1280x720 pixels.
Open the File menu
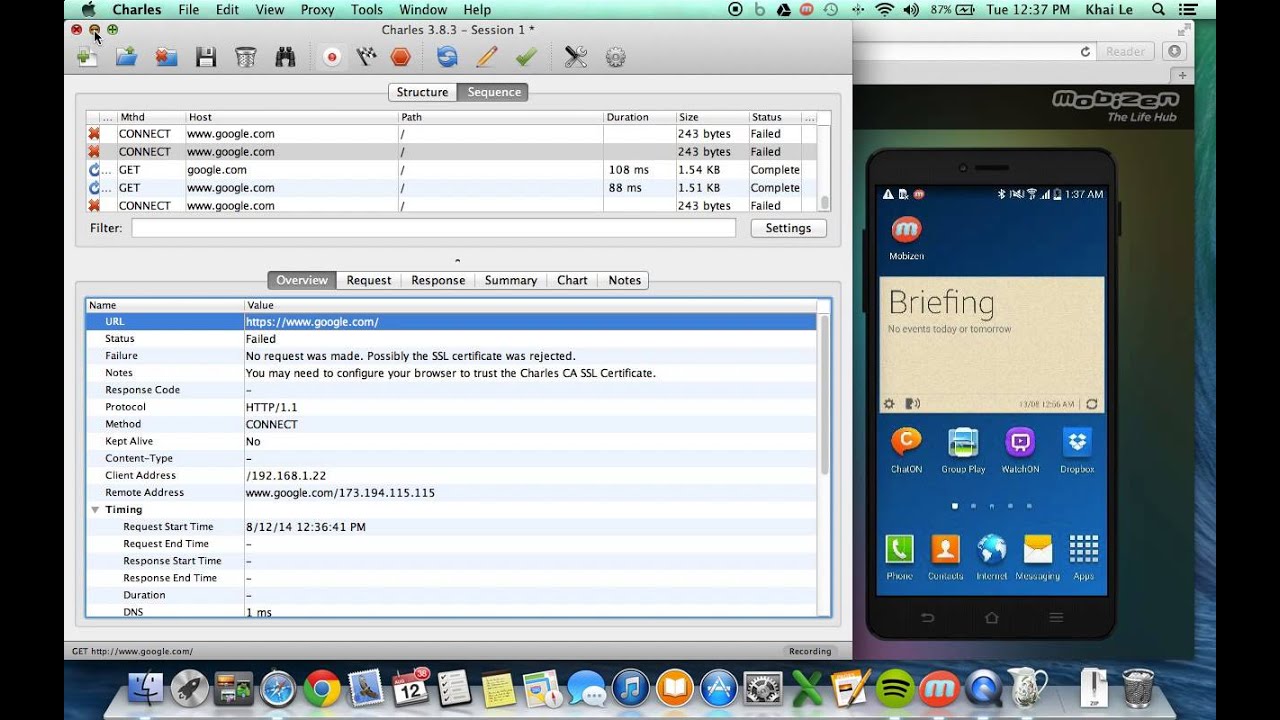point(188,9)
